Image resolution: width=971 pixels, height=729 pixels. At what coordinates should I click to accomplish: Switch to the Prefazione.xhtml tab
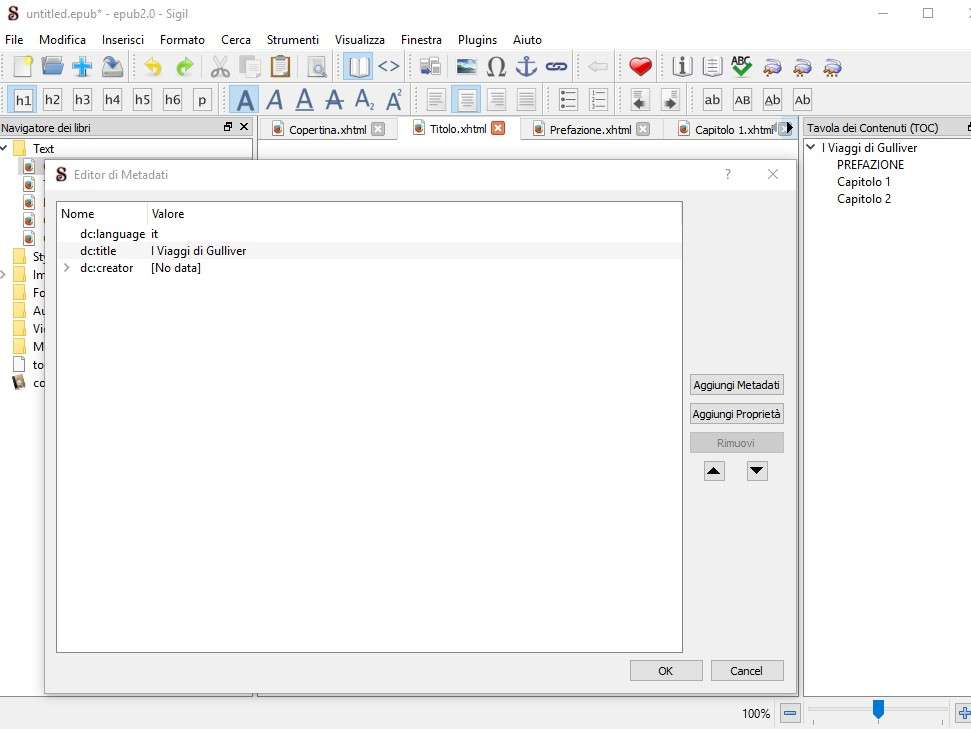[x=590, y=129]
